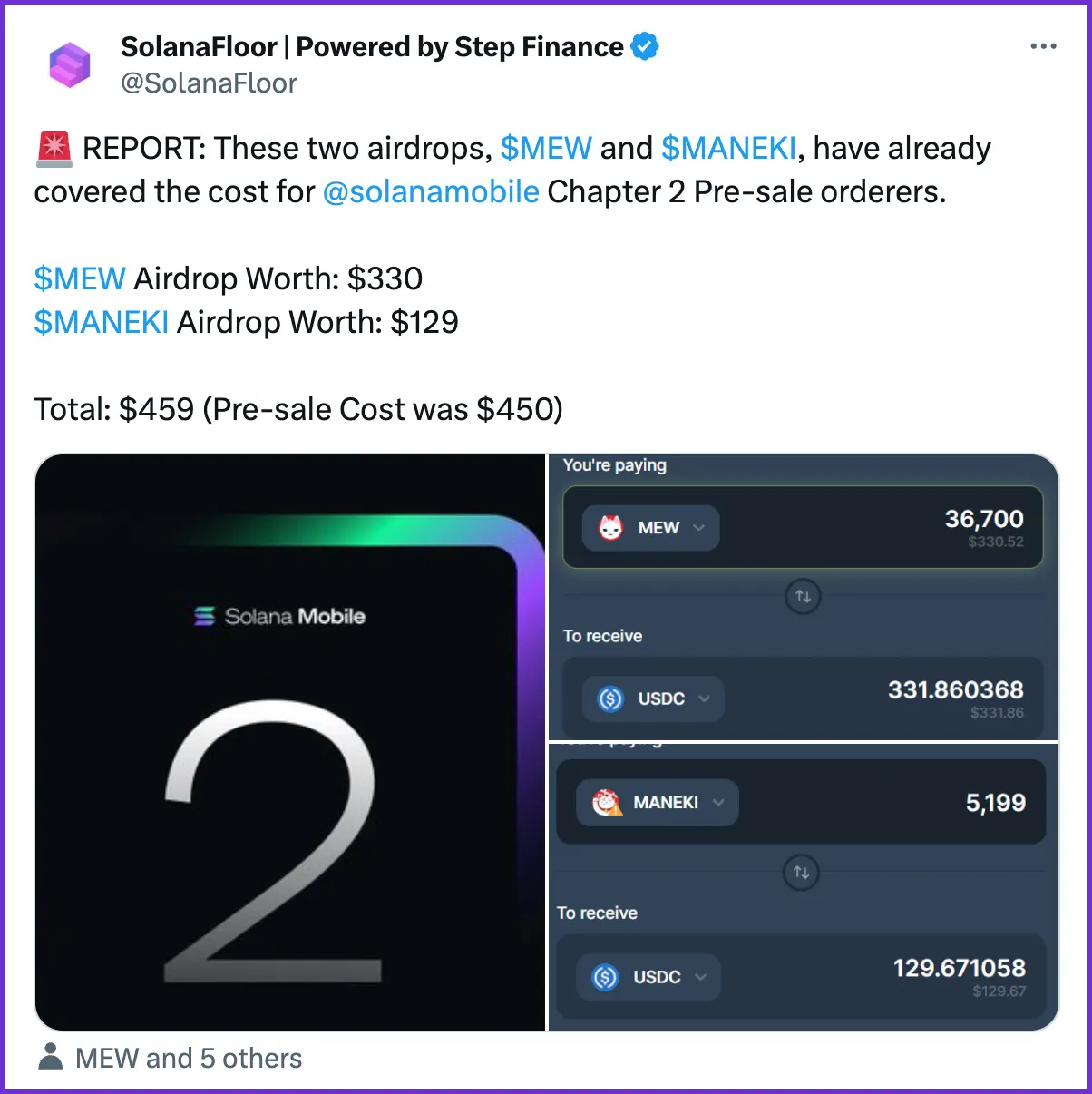
Task: Open the @solanamobile mention link
Action: [x=431, y=192]
